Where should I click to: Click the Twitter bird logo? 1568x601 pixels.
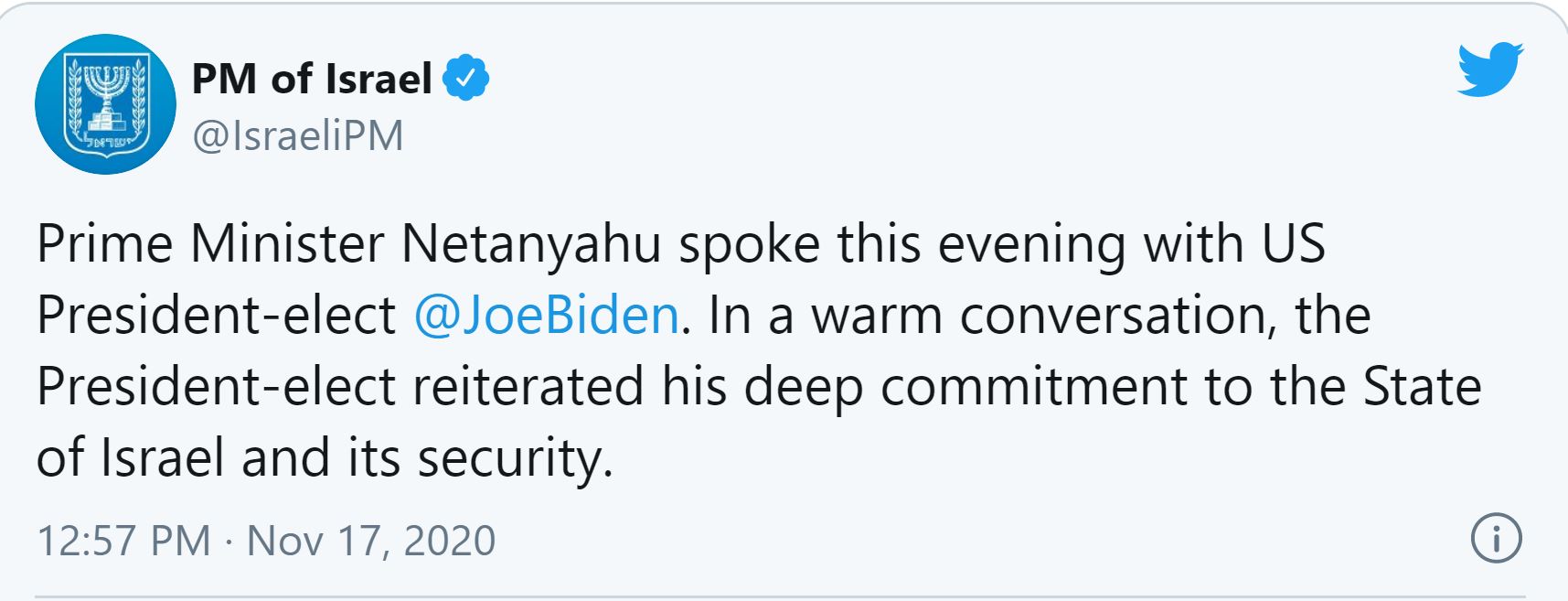[1490, 69]
